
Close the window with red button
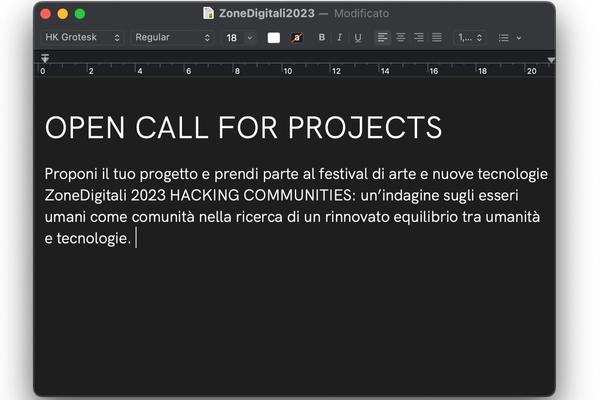pyautogui.click(x=46, y=14)
